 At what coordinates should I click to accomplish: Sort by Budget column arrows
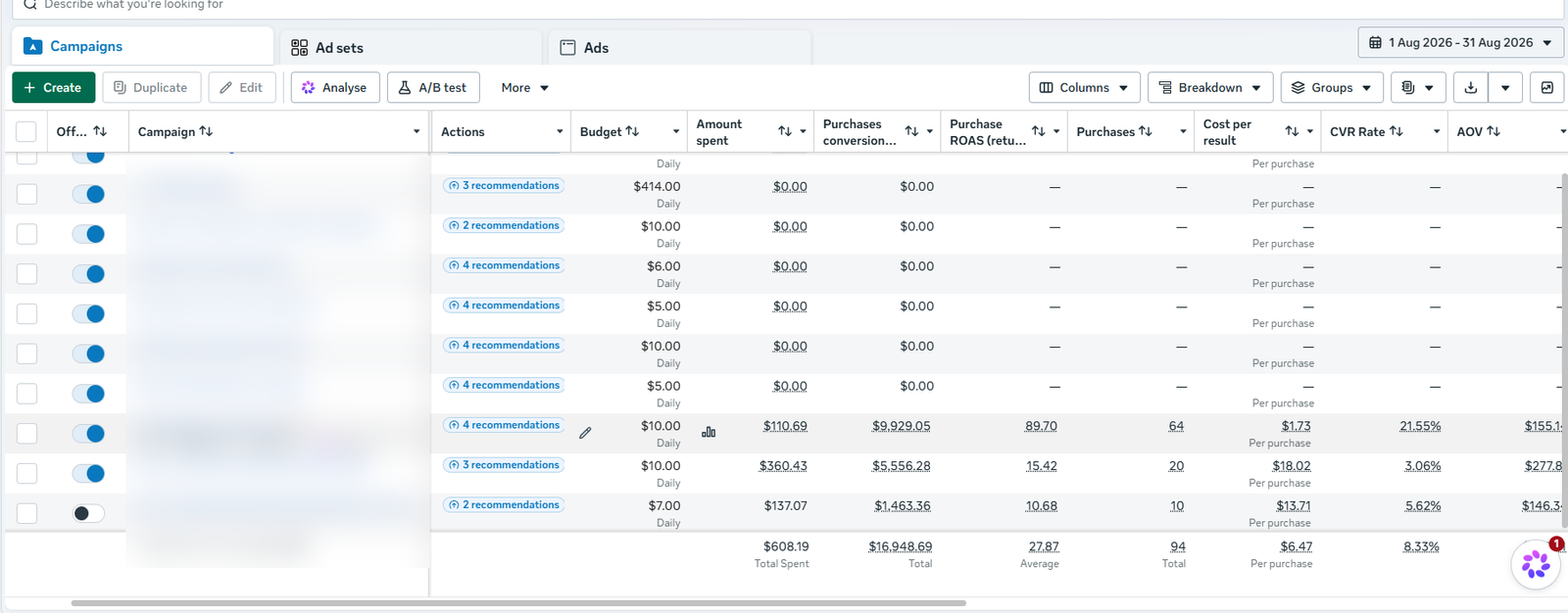point(632,131)
